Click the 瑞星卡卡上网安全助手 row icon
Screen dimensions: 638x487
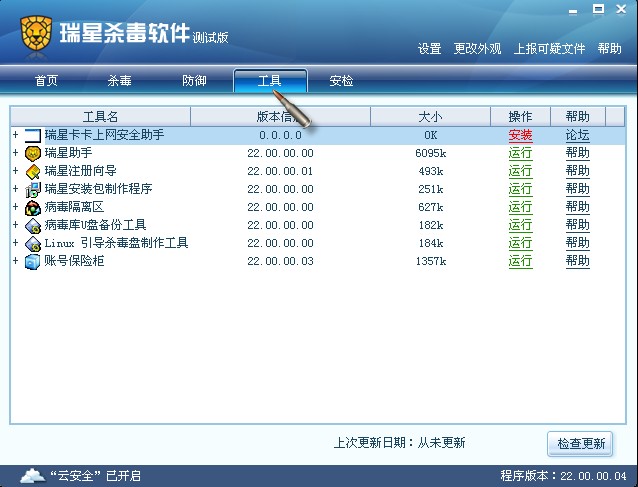click(33, 135)
